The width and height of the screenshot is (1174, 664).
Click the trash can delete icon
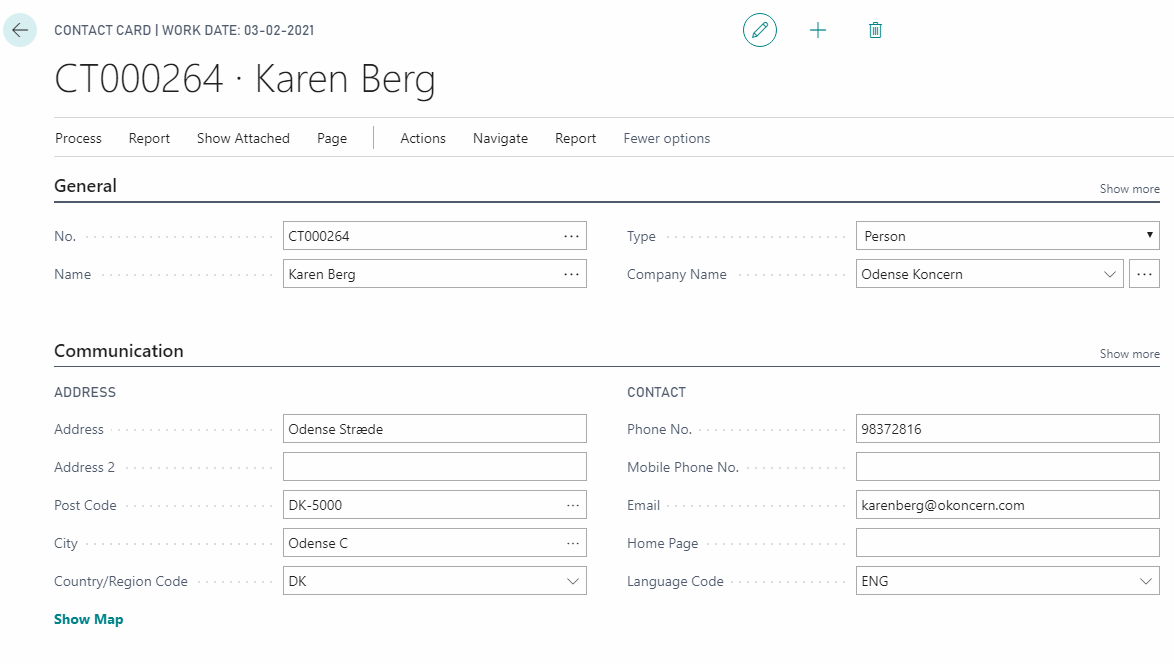coord(875,31)
